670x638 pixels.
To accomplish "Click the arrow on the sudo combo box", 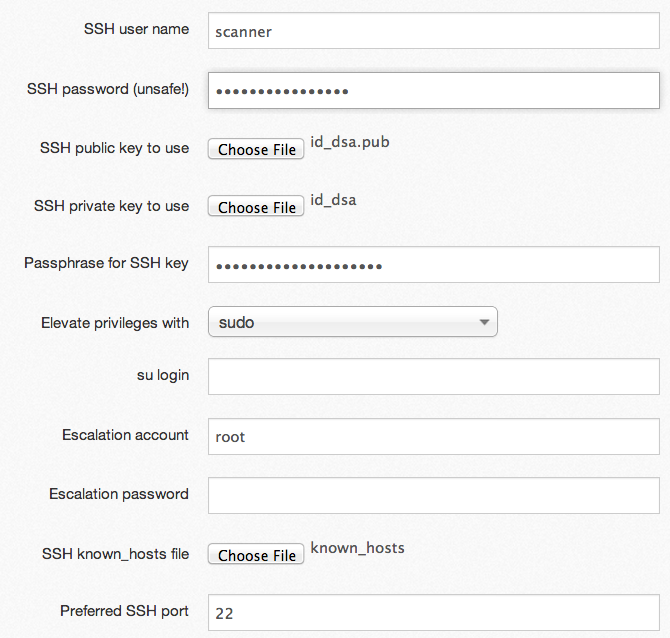I will point(484,322).
